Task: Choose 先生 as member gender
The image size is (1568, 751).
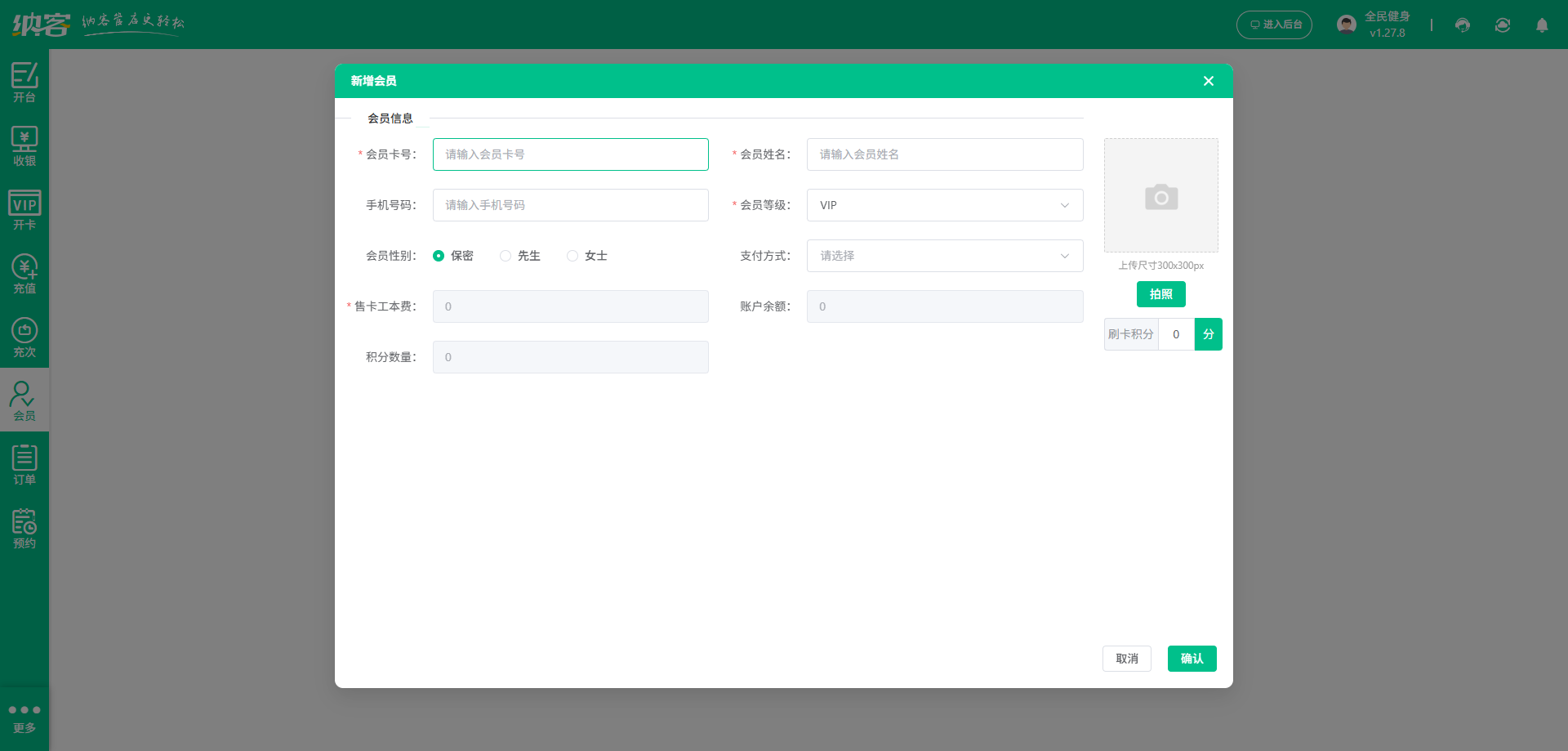Action: (x=505, y=255)
